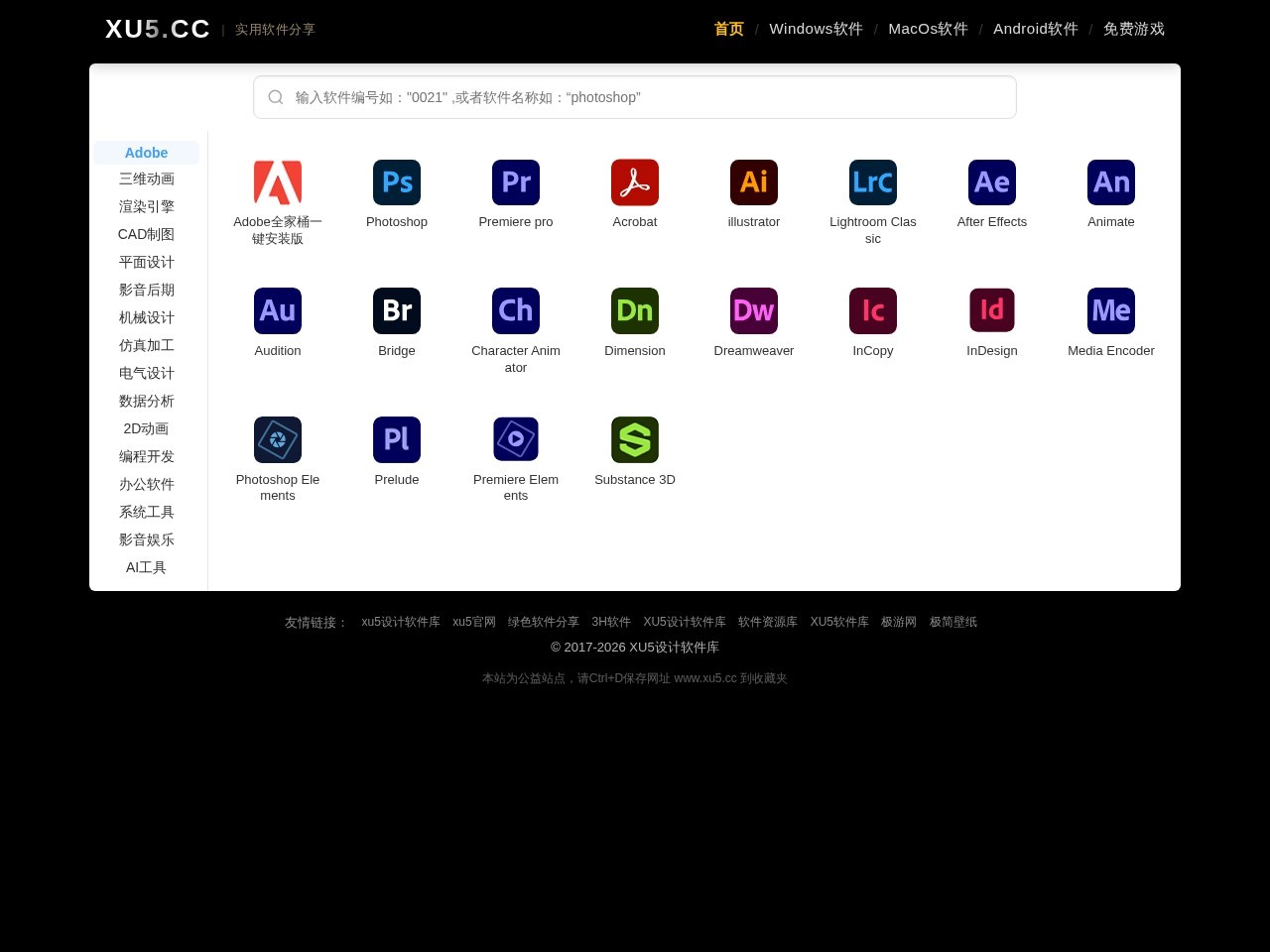Click the InDesign text label
This screenshot has height=952, width=1270.
coord(992,351)
